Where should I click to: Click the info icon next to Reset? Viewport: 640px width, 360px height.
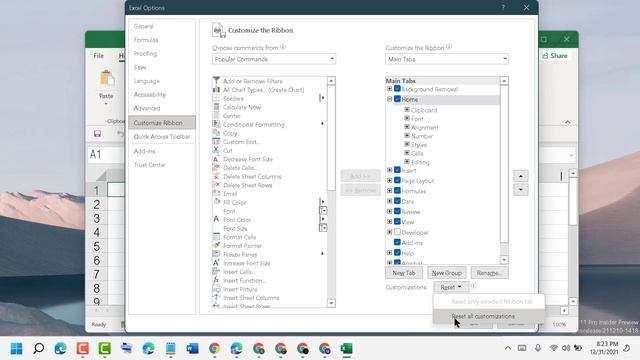473,286
